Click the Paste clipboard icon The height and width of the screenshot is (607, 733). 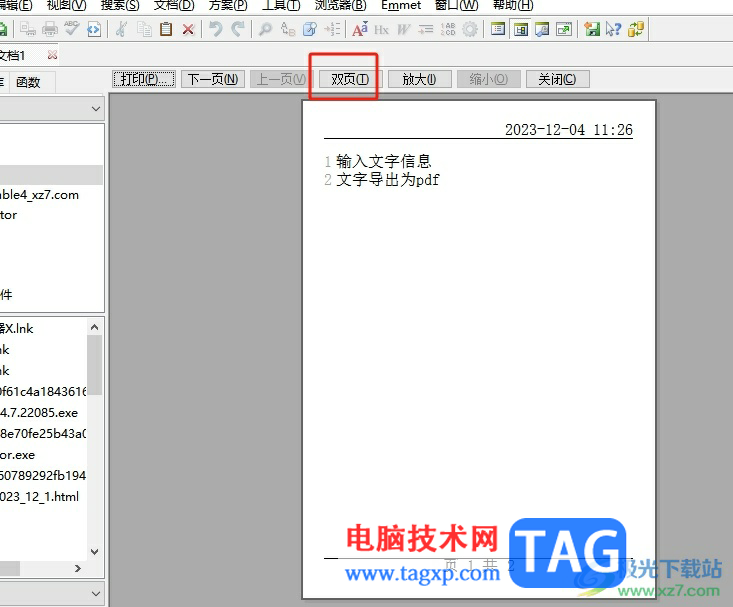pyautogui.click(x=166, y=29)
